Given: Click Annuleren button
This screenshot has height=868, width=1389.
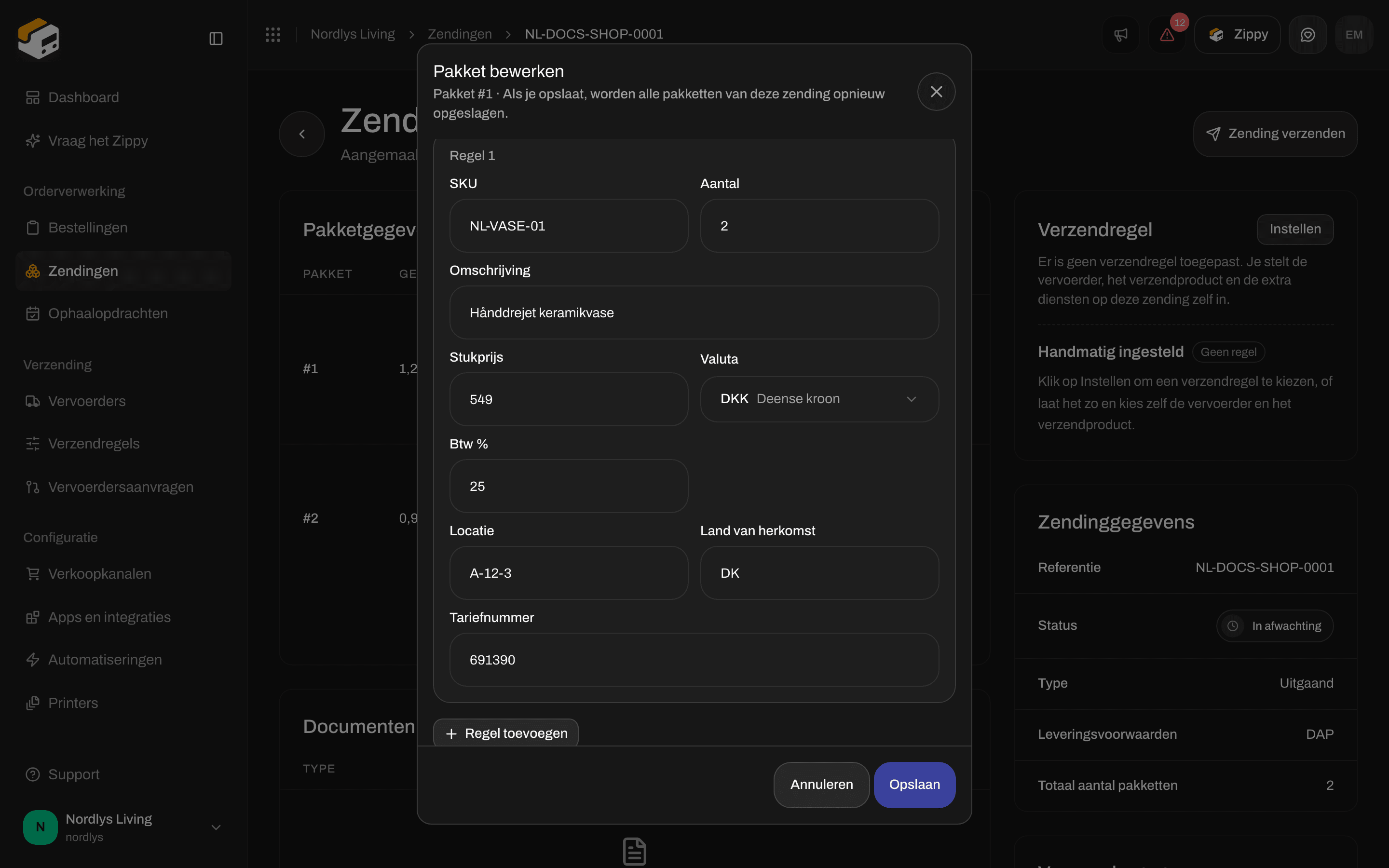Looking at the screenshot, I should (821, 784).
